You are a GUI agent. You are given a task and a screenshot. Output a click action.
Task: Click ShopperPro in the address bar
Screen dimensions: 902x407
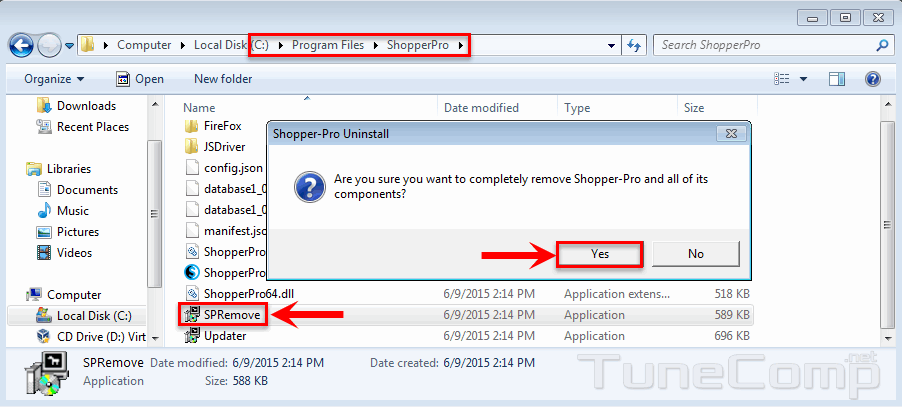[x=418, y=45]
